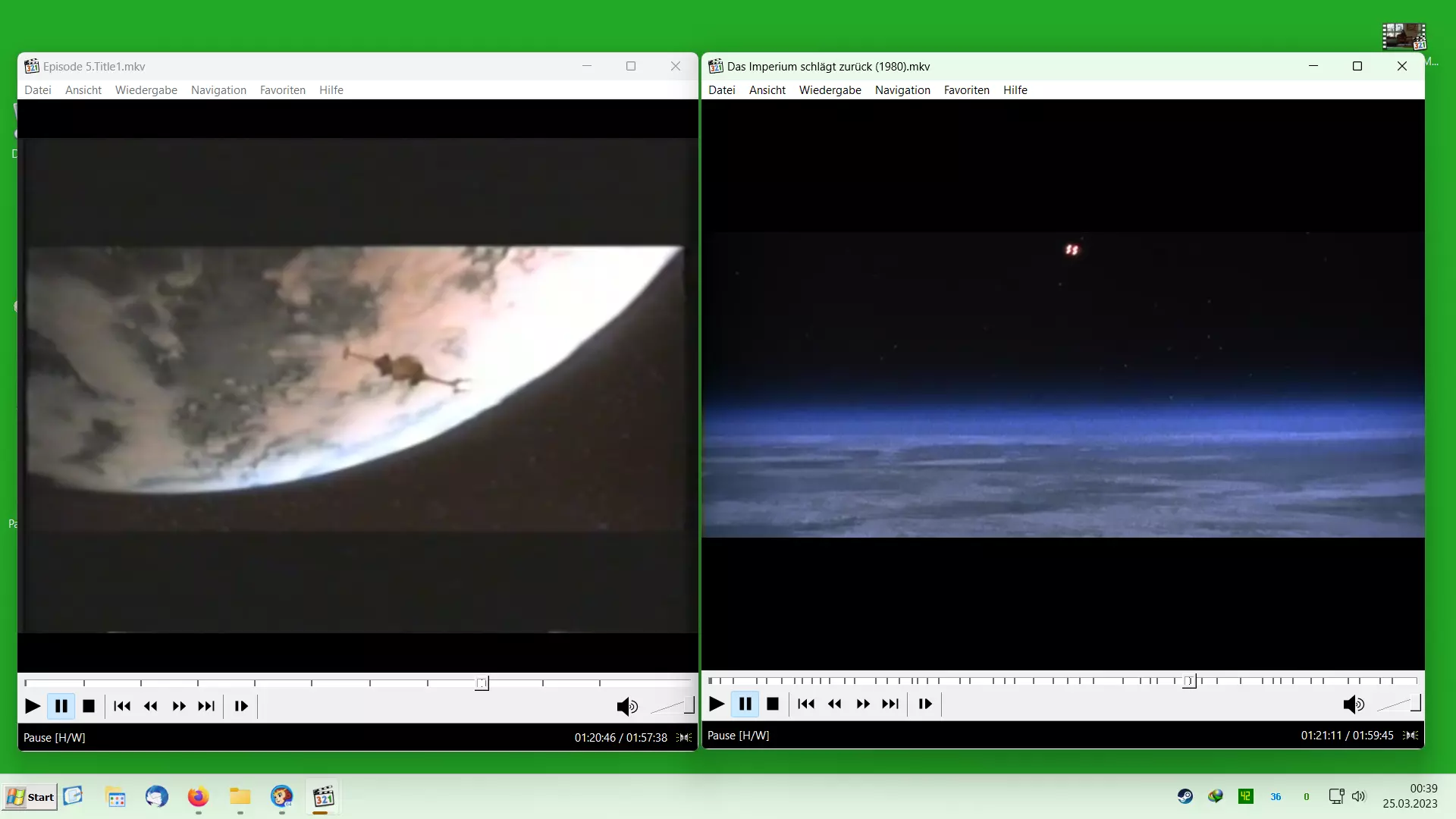Open Favoriten menu in Episode 5 window
The width and height of the screenshot is (1456, 819).
[x=283, y=89]
